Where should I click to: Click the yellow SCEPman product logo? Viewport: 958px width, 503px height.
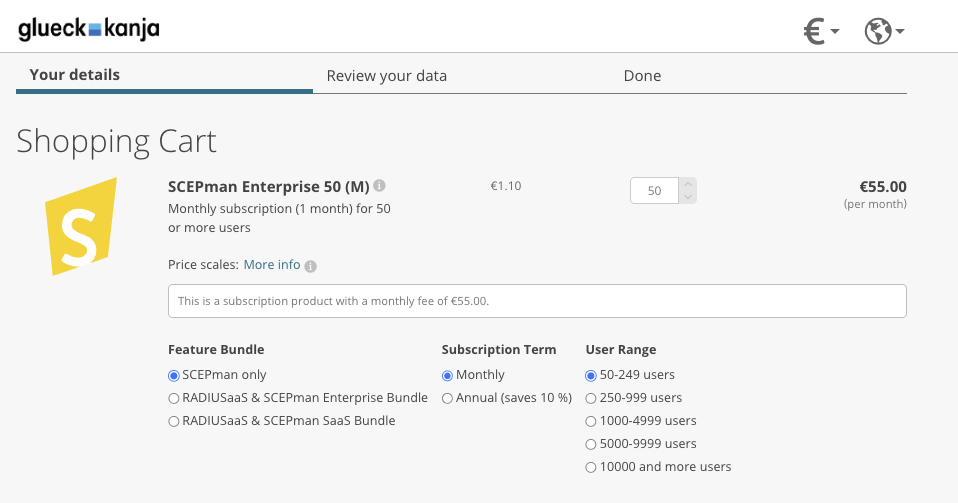pyautogui.click(x=82, y=226)
